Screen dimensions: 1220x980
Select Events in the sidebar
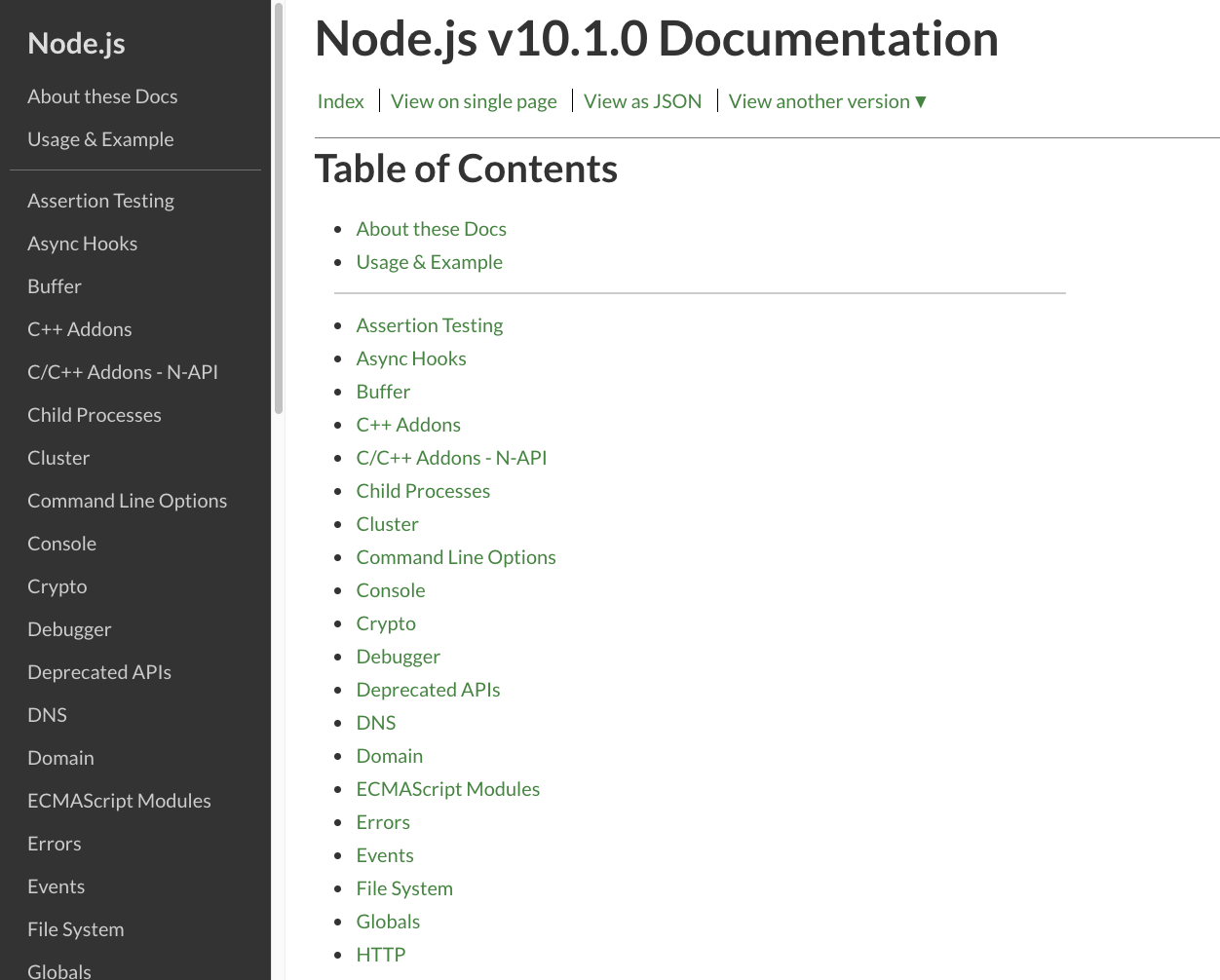click(56, 886)
